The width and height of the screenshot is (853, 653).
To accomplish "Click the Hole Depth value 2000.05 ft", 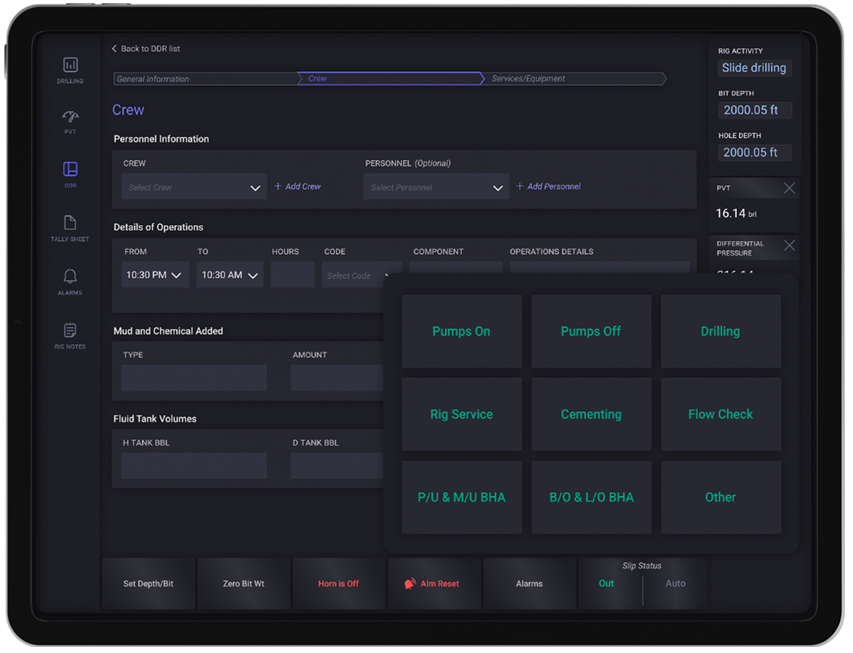I will pos(754,152).
